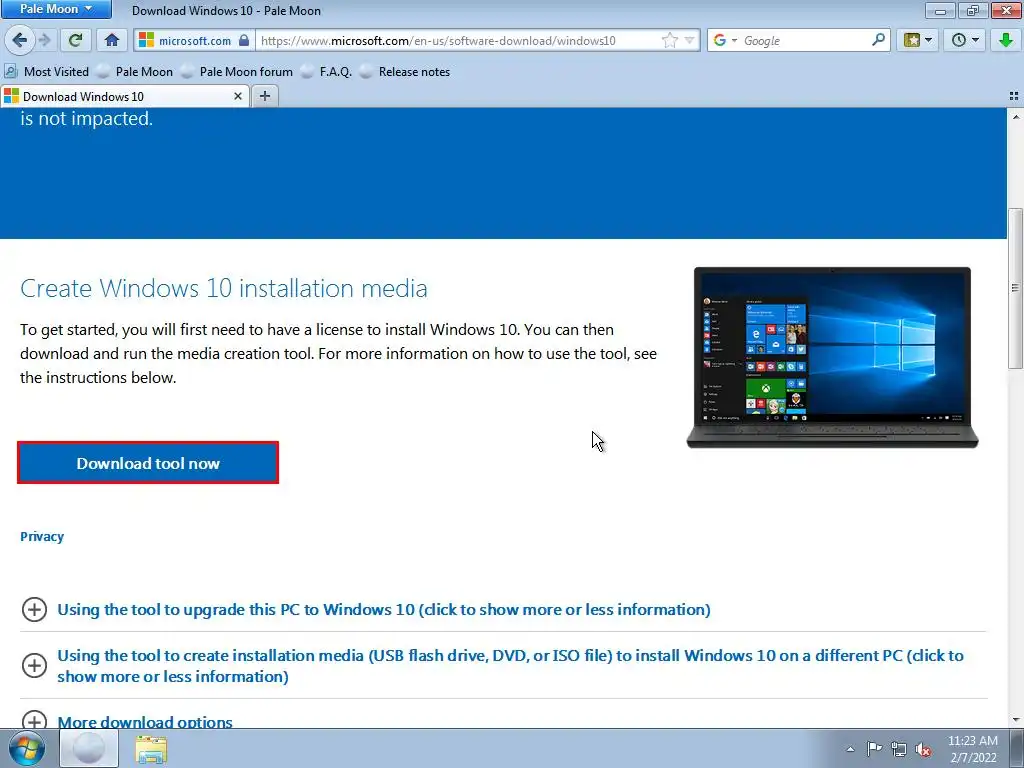Open the downloads green arrow button

[x=1006, y=40]
